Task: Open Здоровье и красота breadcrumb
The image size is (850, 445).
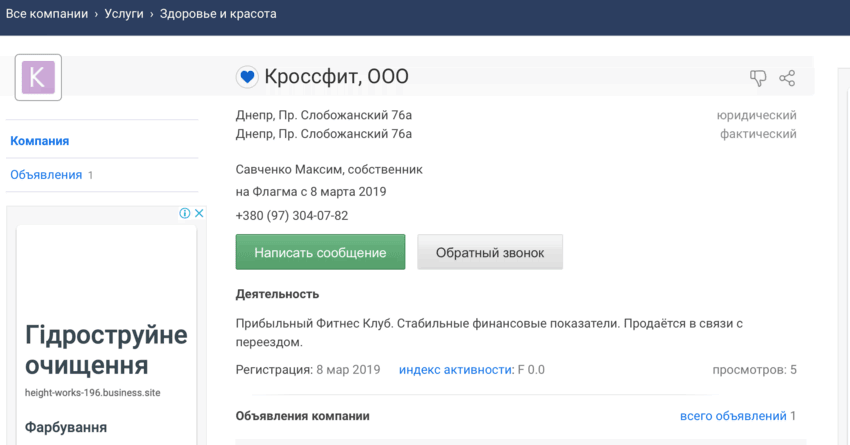Action: click(x=218, y=14)
